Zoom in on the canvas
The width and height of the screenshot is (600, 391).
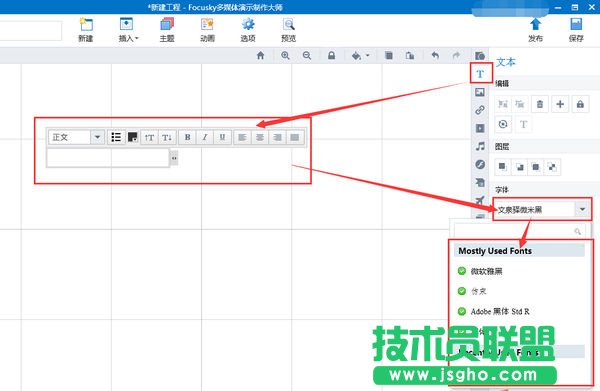[285, 55]
